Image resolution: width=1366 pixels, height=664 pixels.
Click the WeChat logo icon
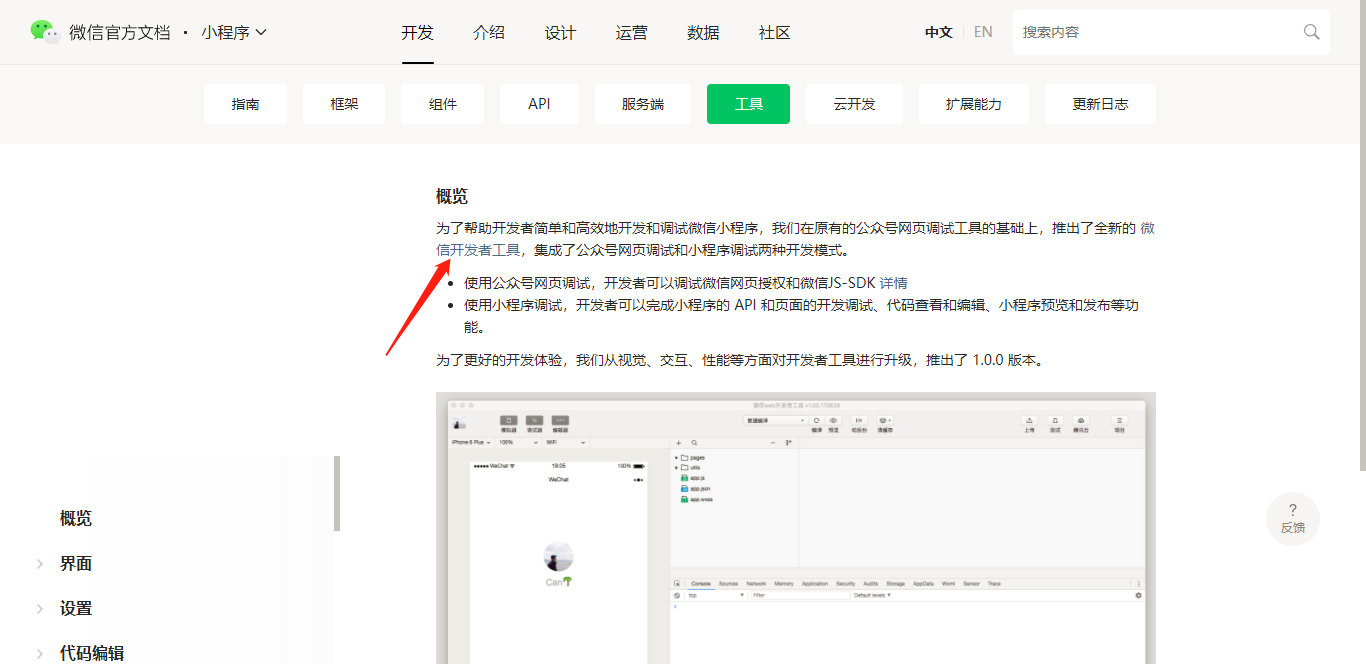[45, 31]
